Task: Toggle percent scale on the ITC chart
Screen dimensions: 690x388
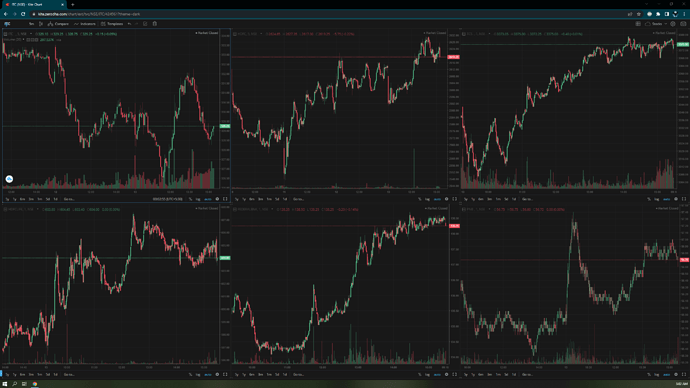Action: coord(191,199)
